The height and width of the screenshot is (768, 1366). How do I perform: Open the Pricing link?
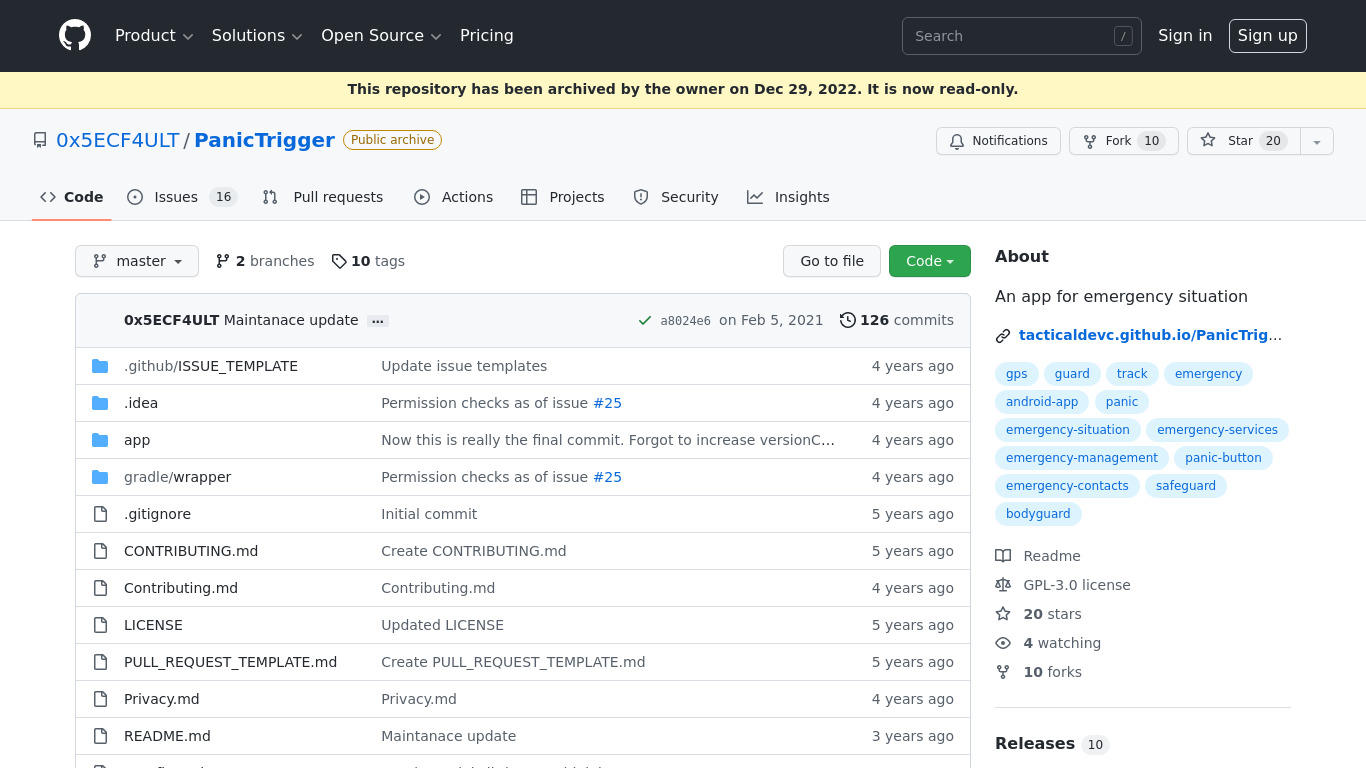click(487, 36)
